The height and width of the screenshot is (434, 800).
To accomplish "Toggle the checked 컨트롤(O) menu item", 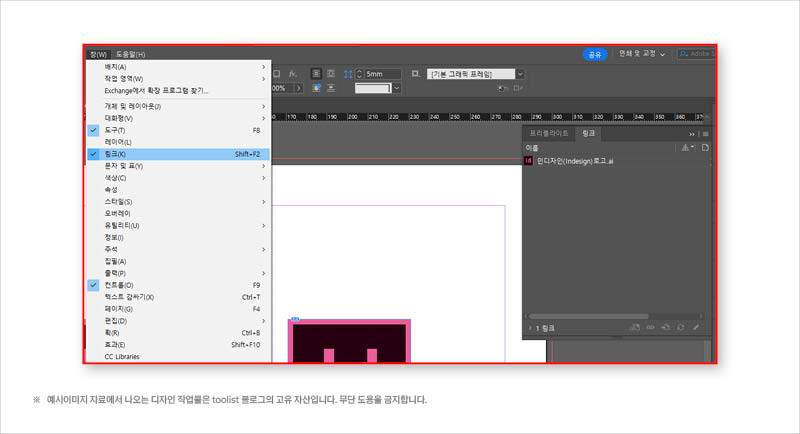I will coord(178,285).
